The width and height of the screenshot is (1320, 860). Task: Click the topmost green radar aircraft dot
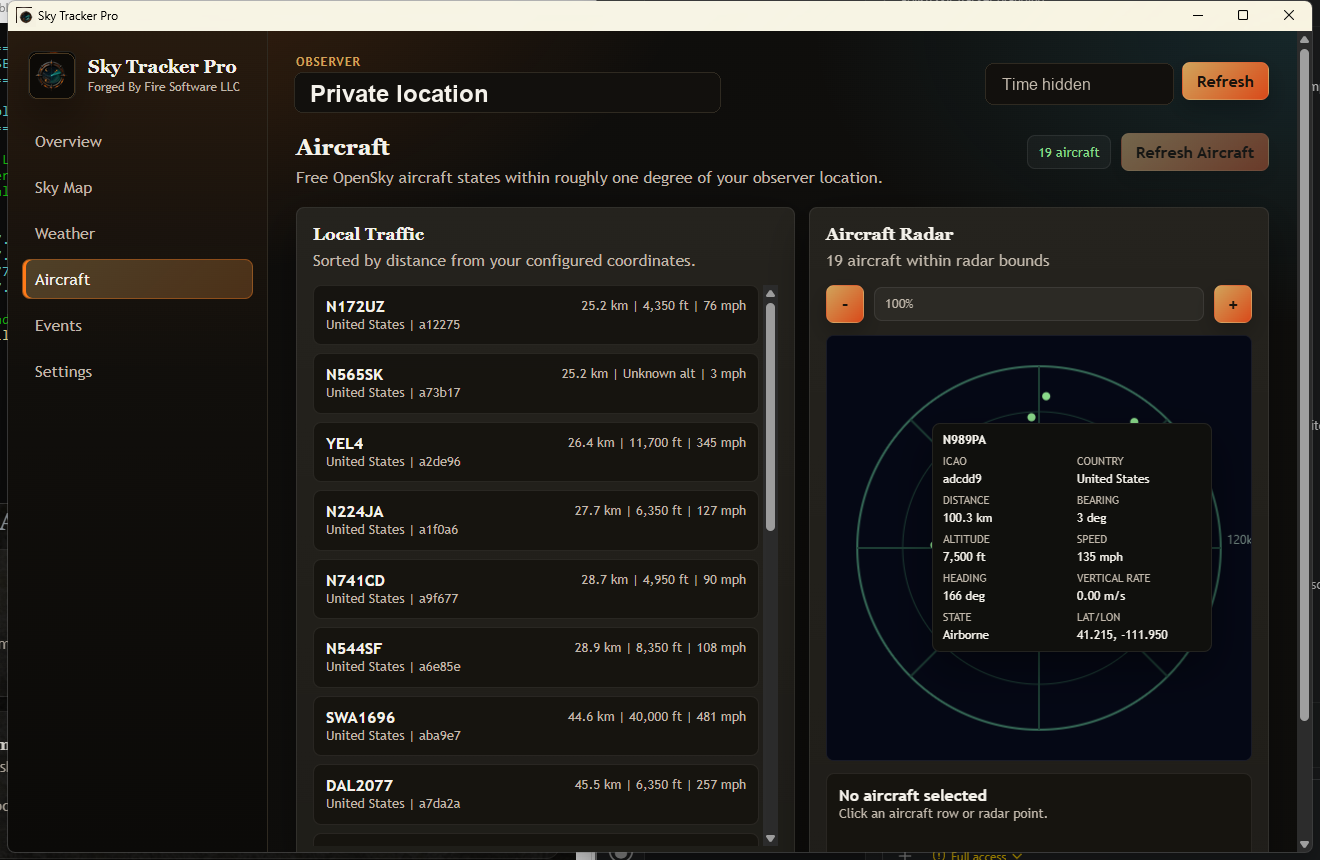1046,396
